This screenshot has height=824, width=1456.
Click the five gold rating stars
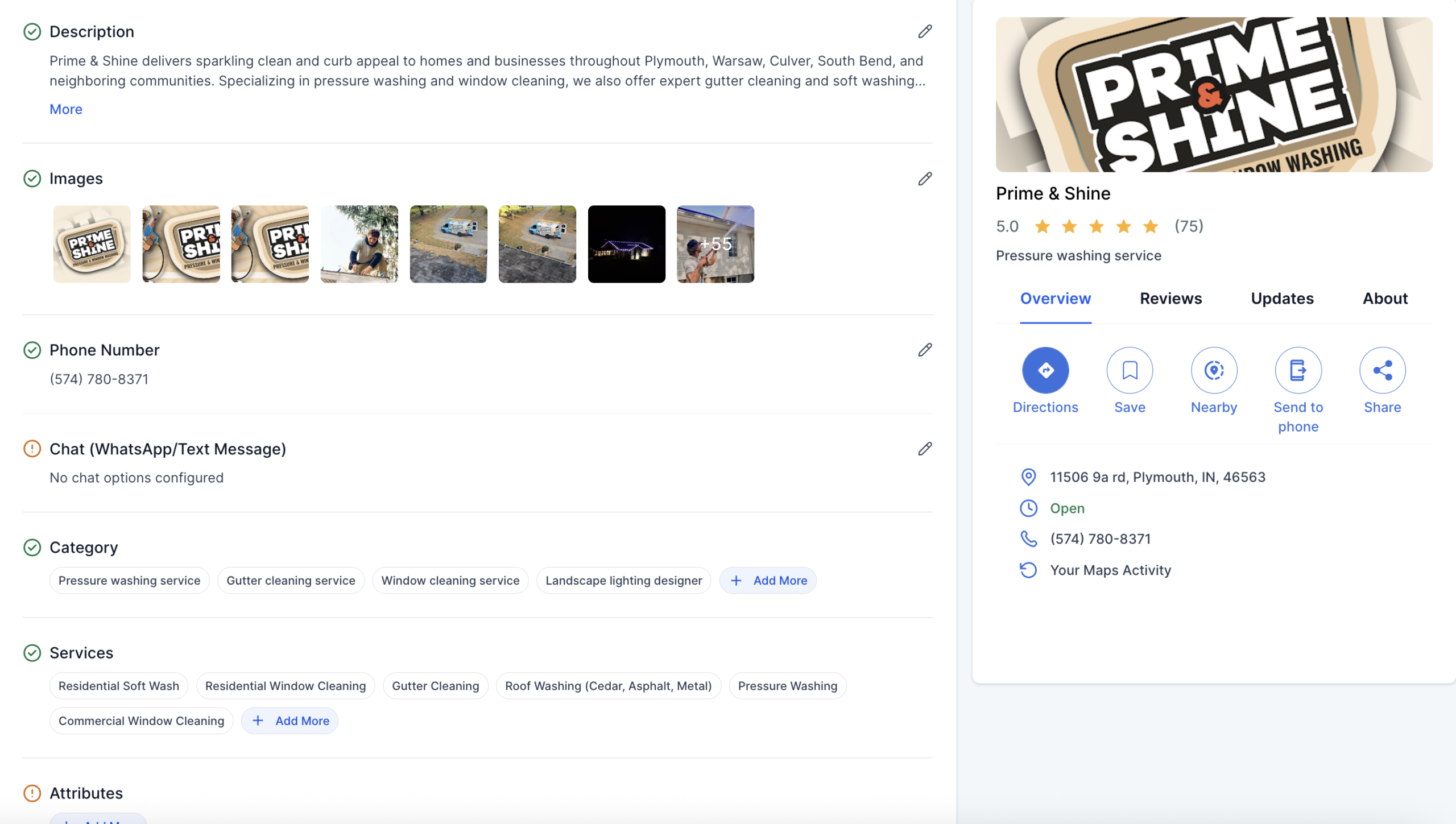pyautogui.click(x=1096, y=226)
